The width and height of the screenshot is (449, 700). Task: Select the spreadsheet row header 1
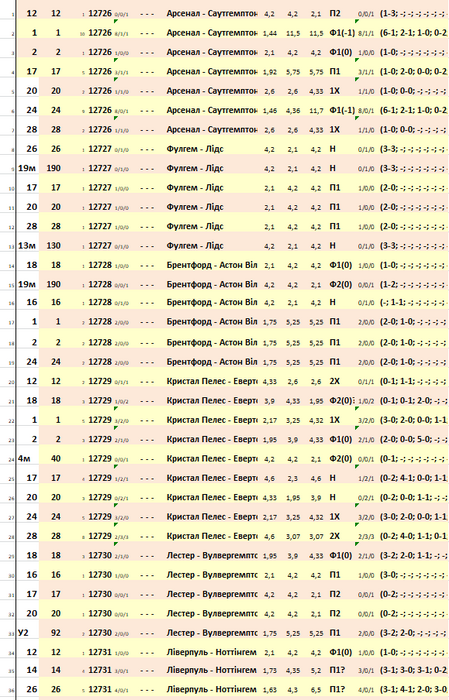12,15
